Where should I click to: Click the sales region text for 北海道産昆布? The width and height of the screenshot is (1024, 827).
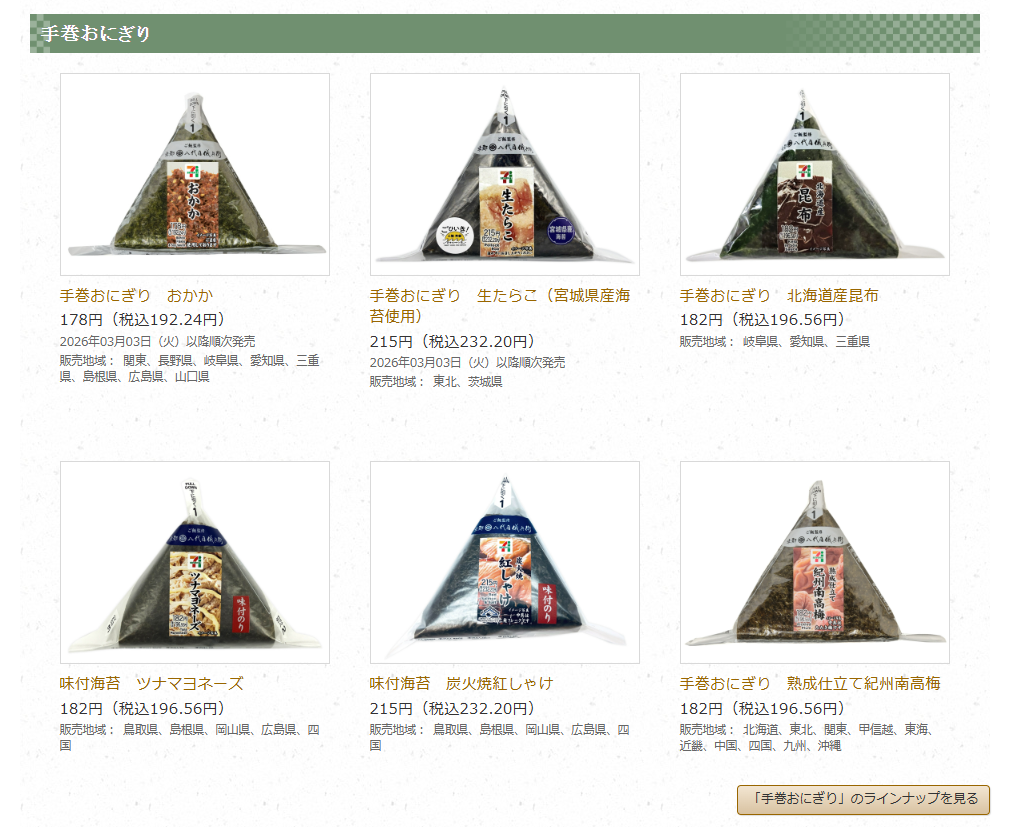775,342
